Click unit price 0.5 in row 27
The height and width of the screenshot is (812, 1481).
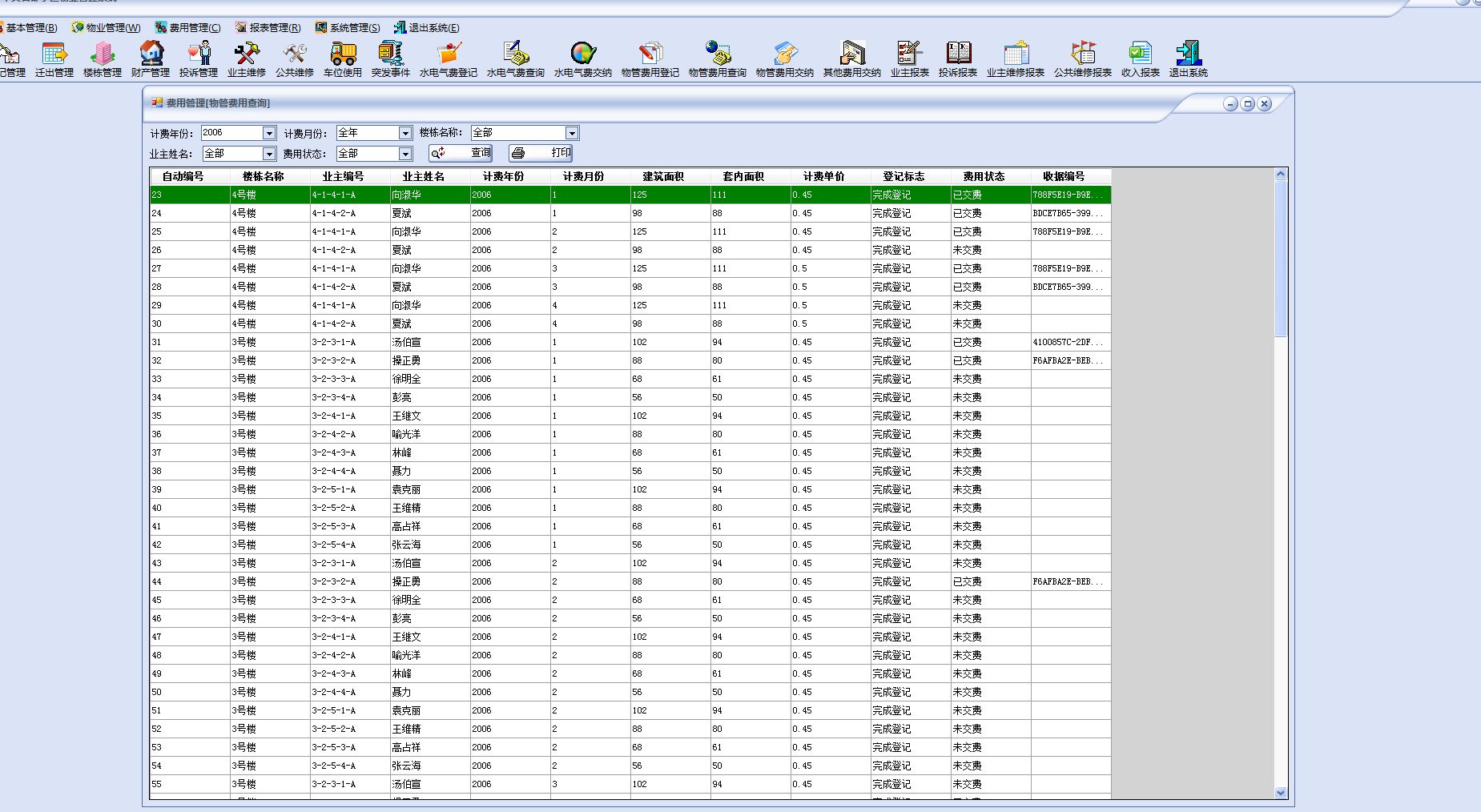pos(831,268)
